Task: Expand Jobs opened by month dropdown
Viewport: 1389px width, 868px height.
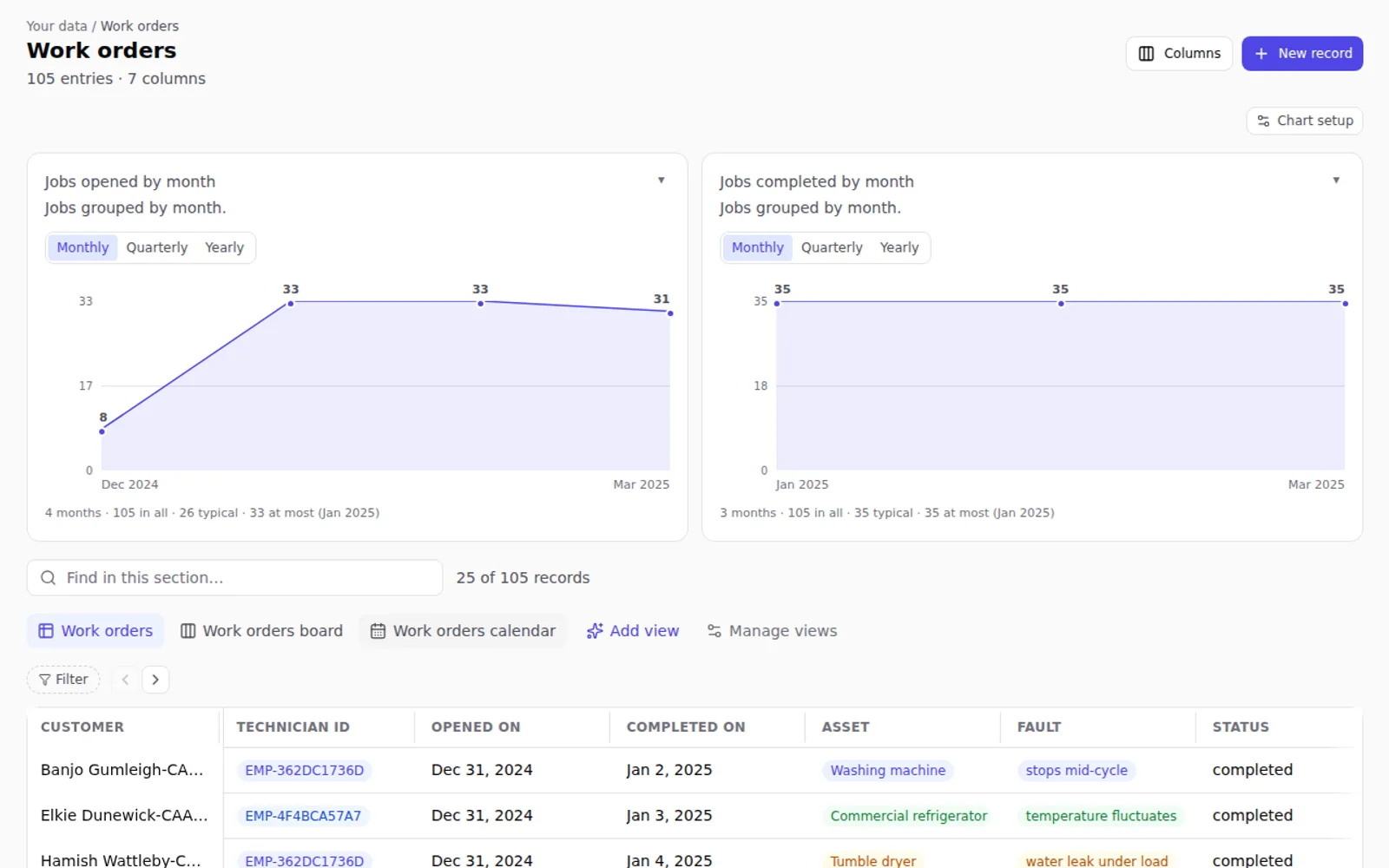Action: coord(662,181)
